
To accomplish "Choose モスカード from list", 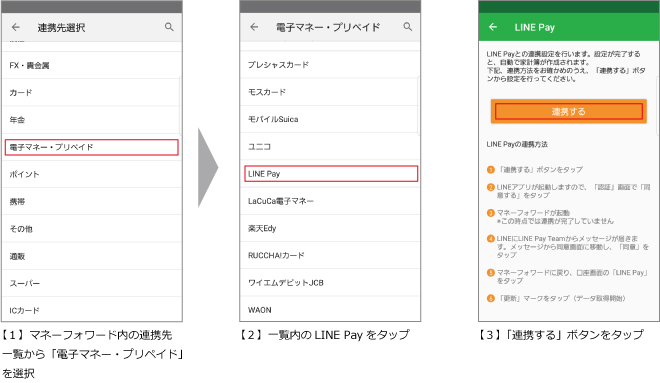I will pos(330,92).
